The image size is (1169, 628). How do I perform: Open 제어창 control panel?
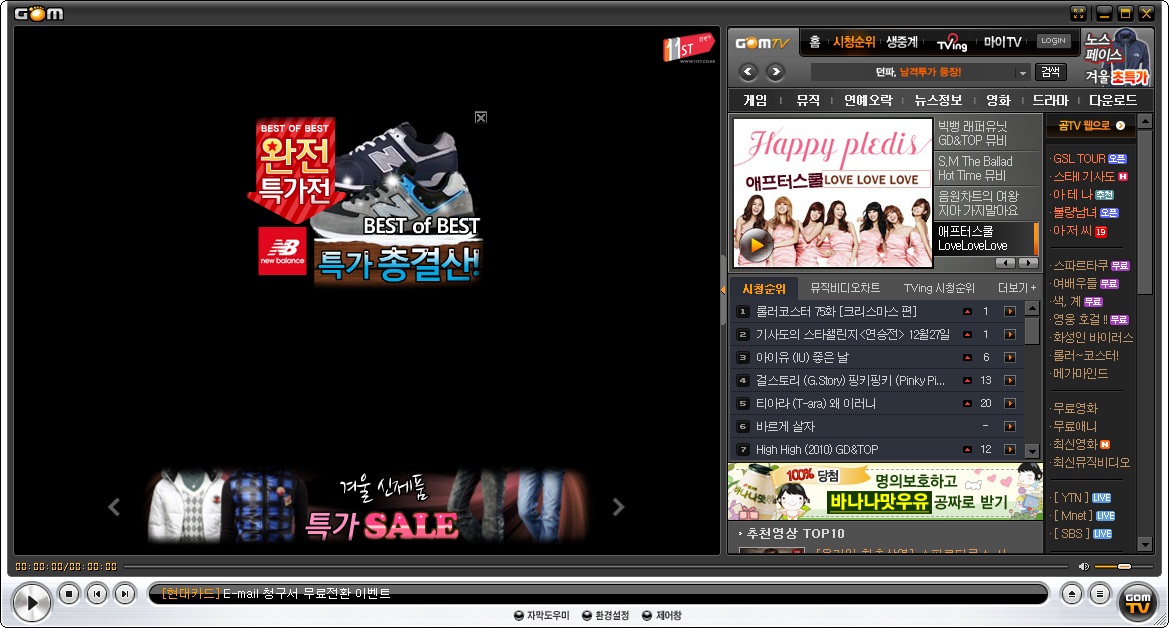coord(662,615)
